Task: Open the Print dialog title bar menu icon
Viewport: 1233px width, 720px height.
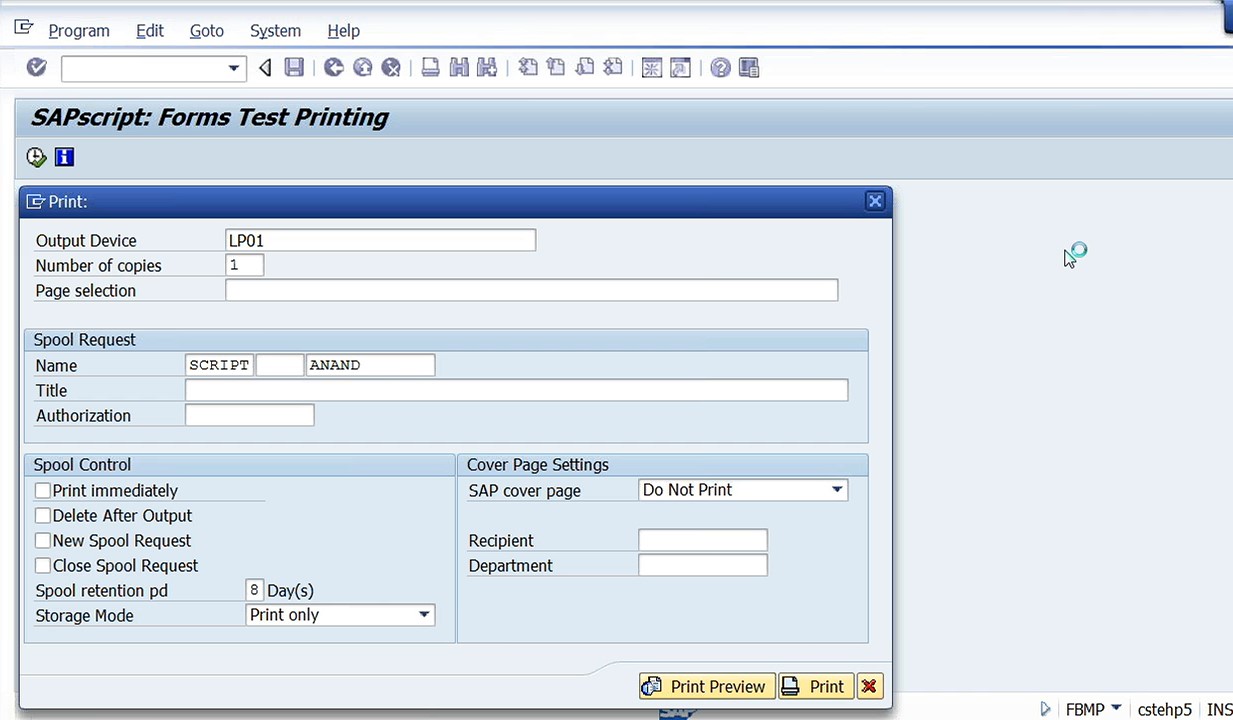Action: pos(36,201)
